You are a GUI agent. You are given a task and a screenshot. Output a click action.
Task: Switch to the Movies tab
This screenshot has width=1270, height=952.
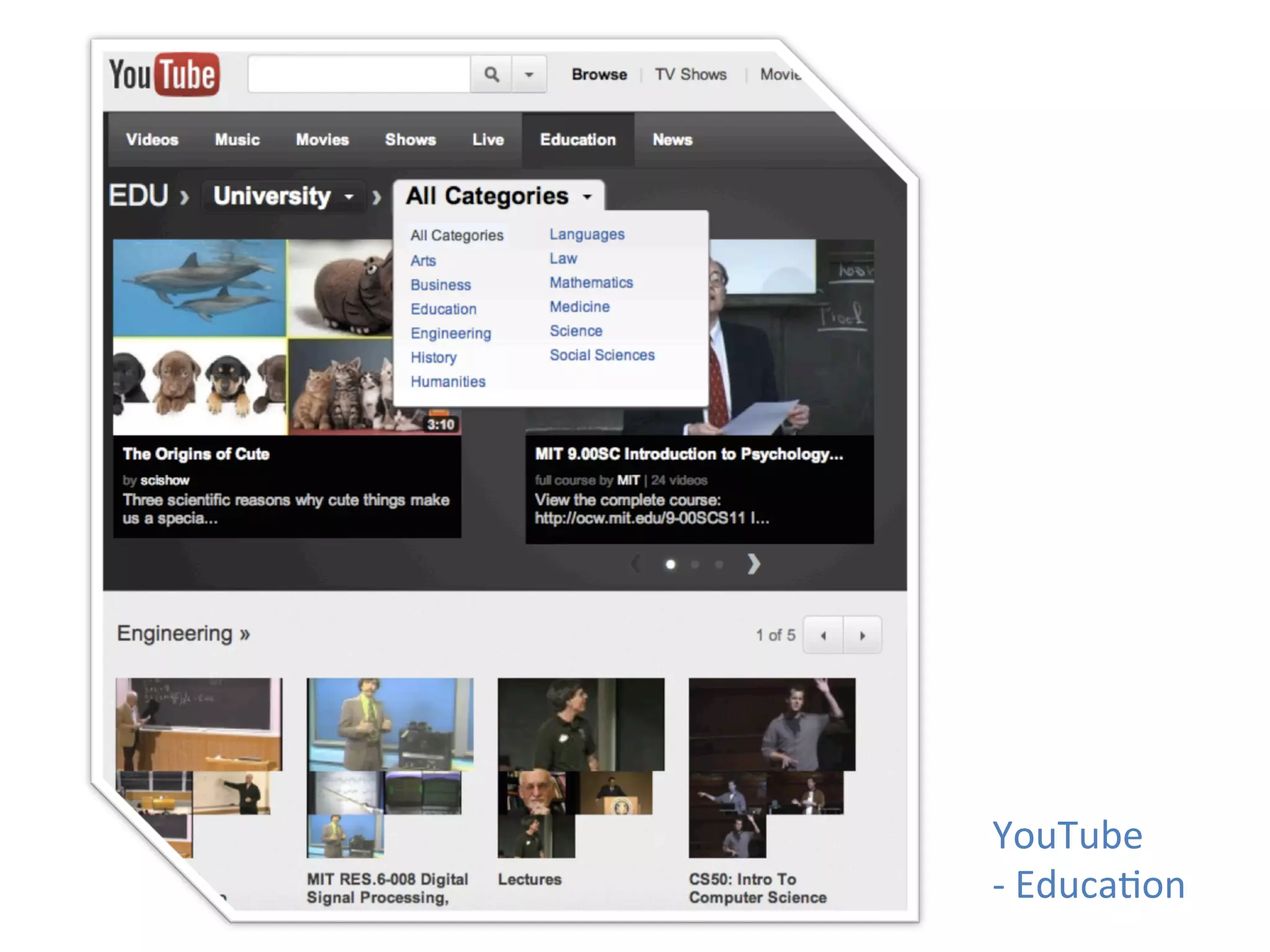tap(322, 139)
